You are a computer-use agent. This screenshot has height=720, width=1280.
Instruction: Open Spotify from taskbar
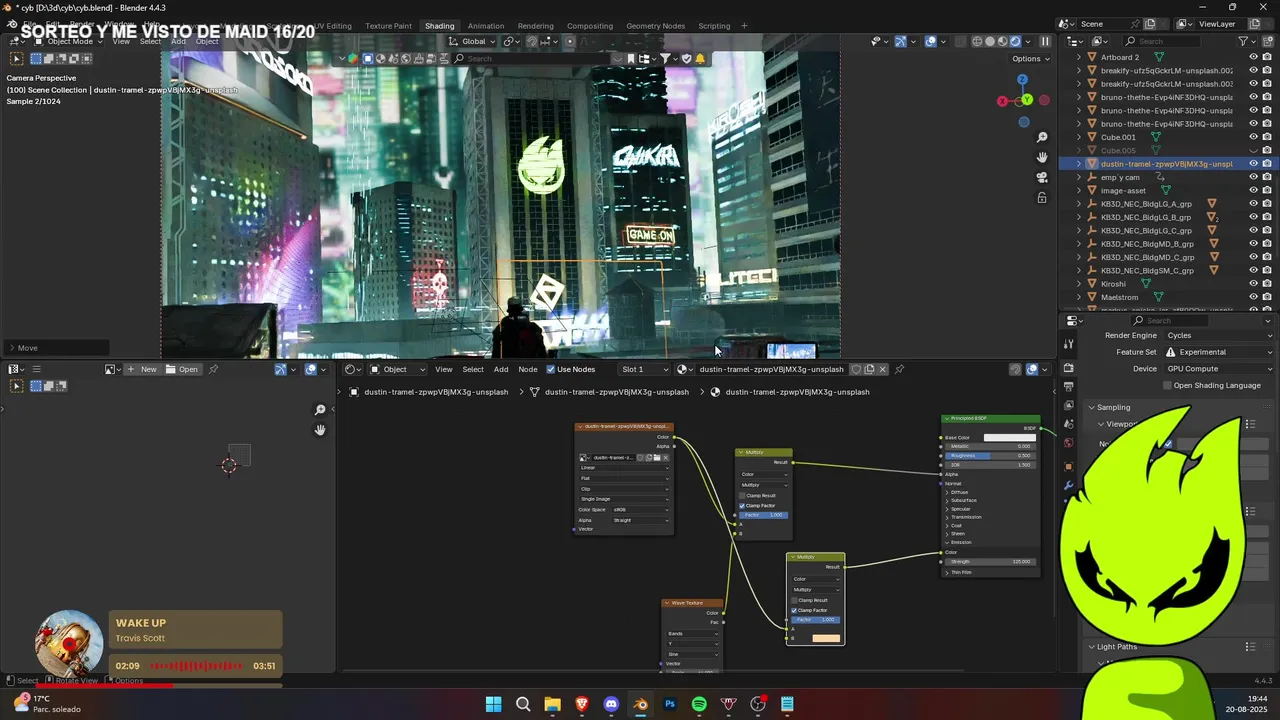[x=699, y=704]
